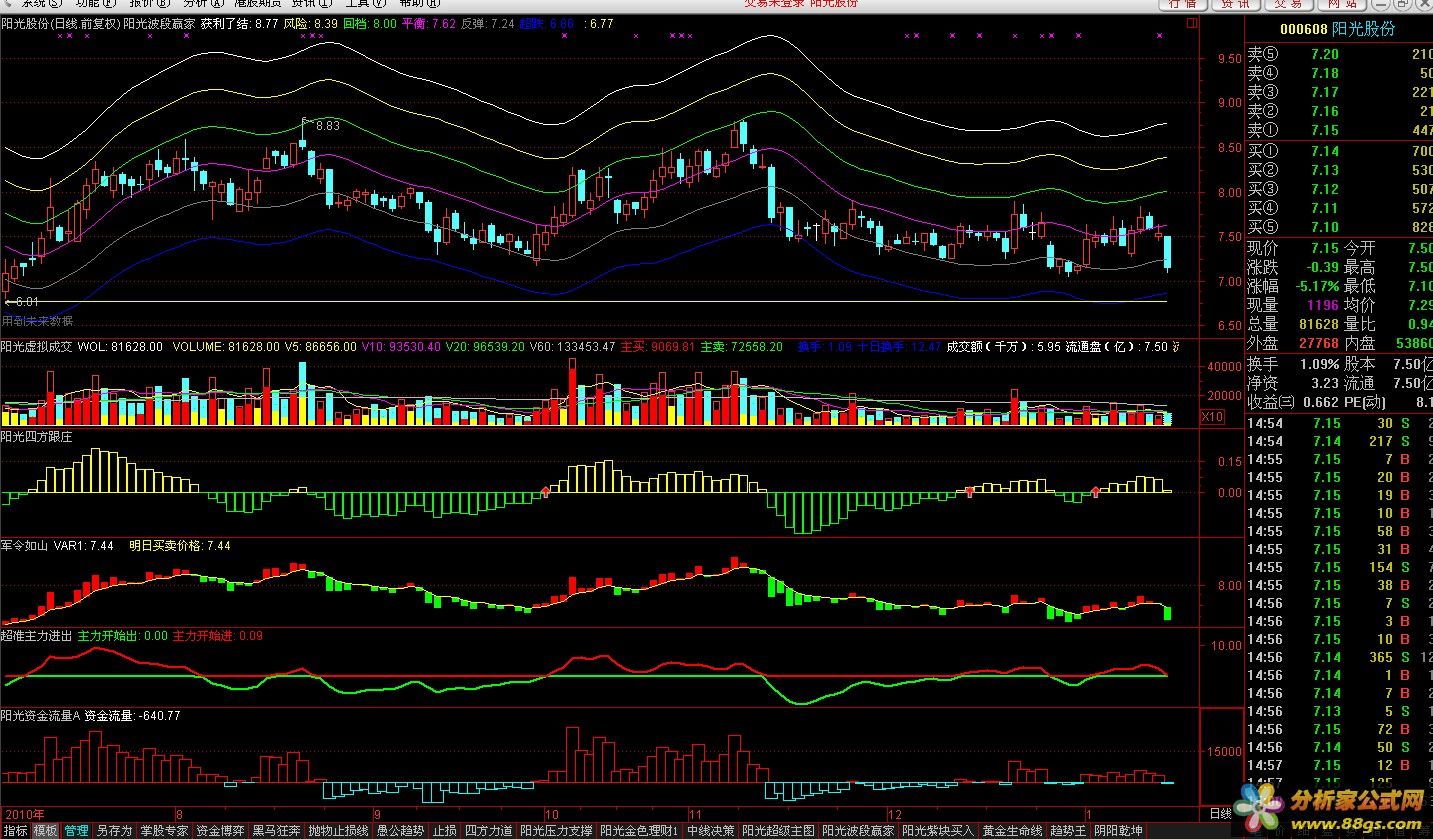
Task: Click trade row 14:55 7.15 154 S
Action: point(1339,567)
